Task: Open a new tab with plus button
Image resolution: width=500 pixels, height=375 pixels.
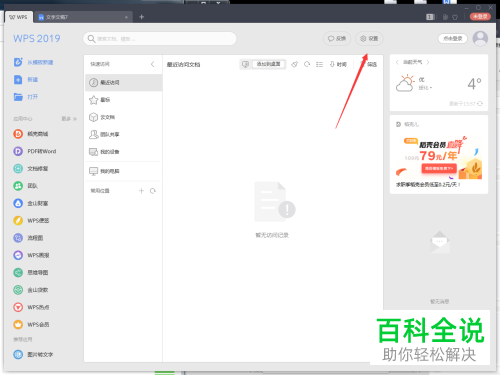Action: click(141, 17)
